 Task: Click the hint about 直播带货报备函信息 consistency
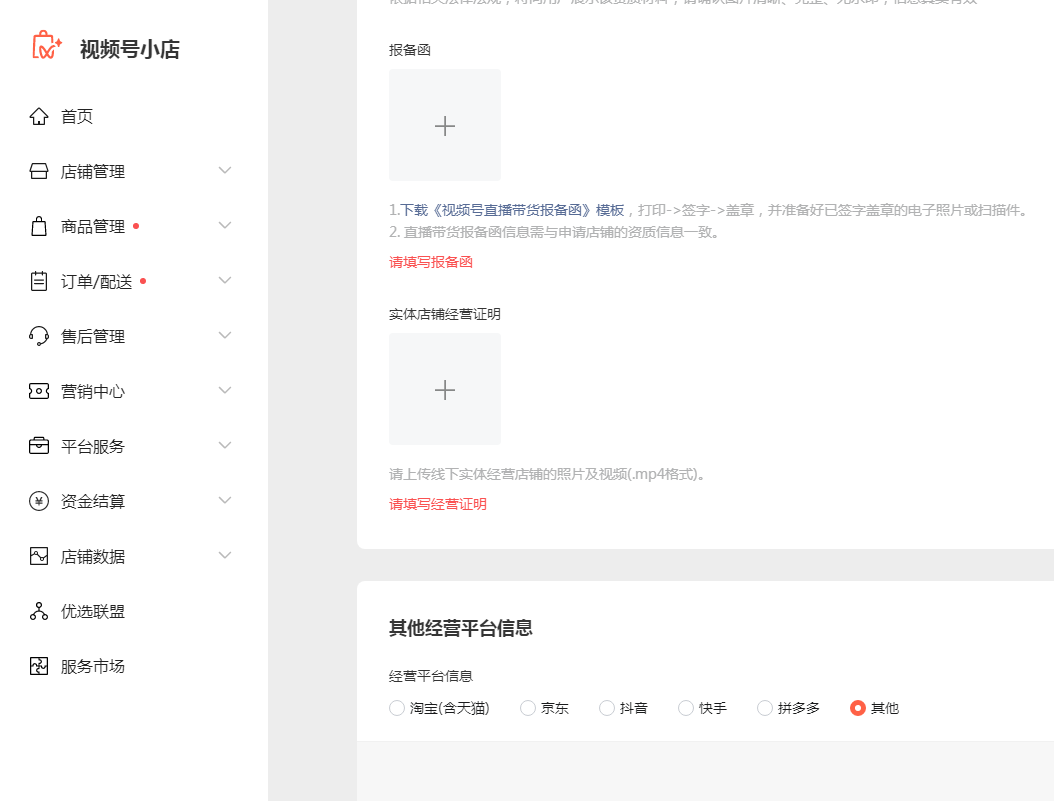[x=554, y=233]
